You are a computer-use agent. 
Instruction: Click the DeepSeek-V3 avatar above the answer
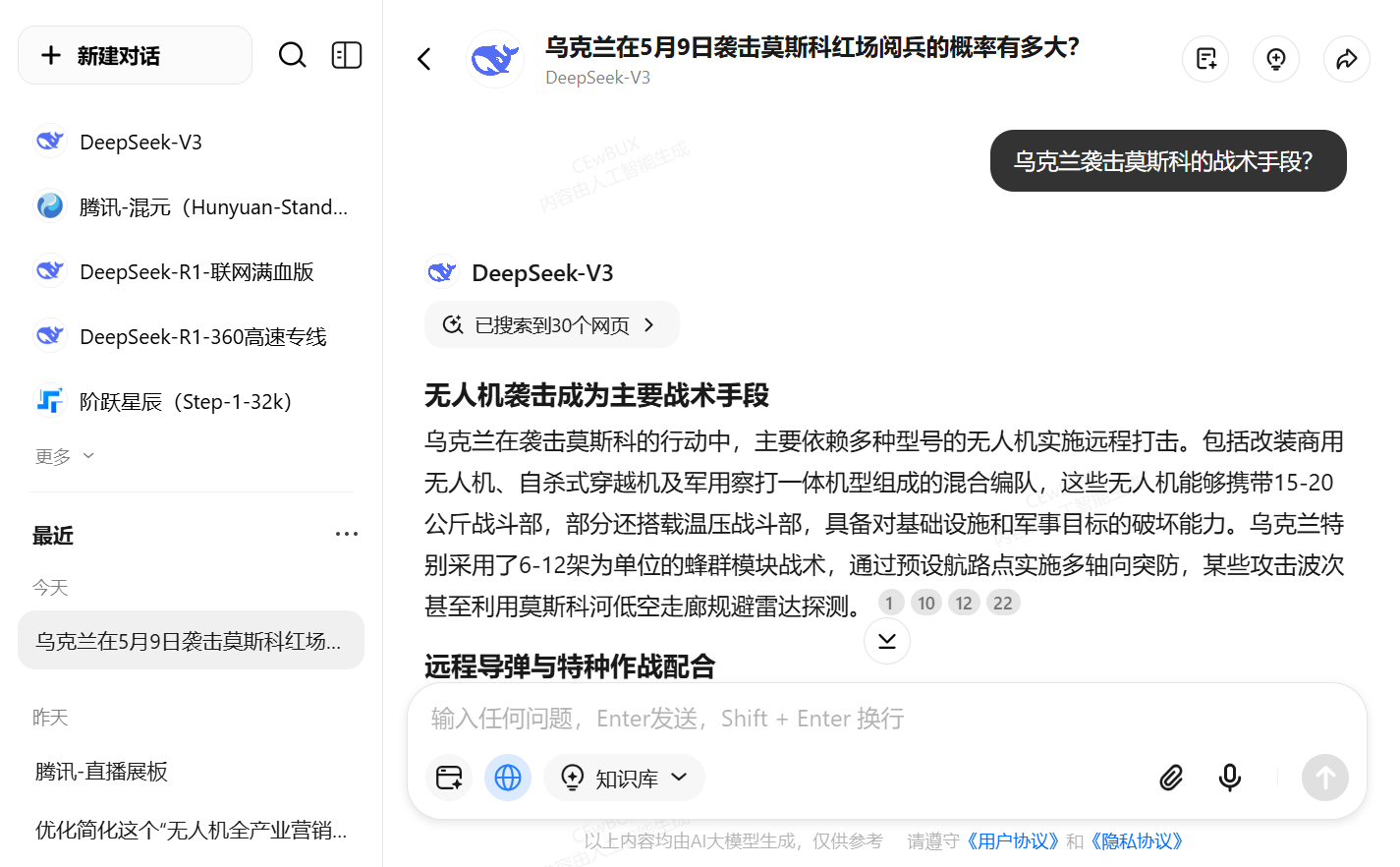442,272
